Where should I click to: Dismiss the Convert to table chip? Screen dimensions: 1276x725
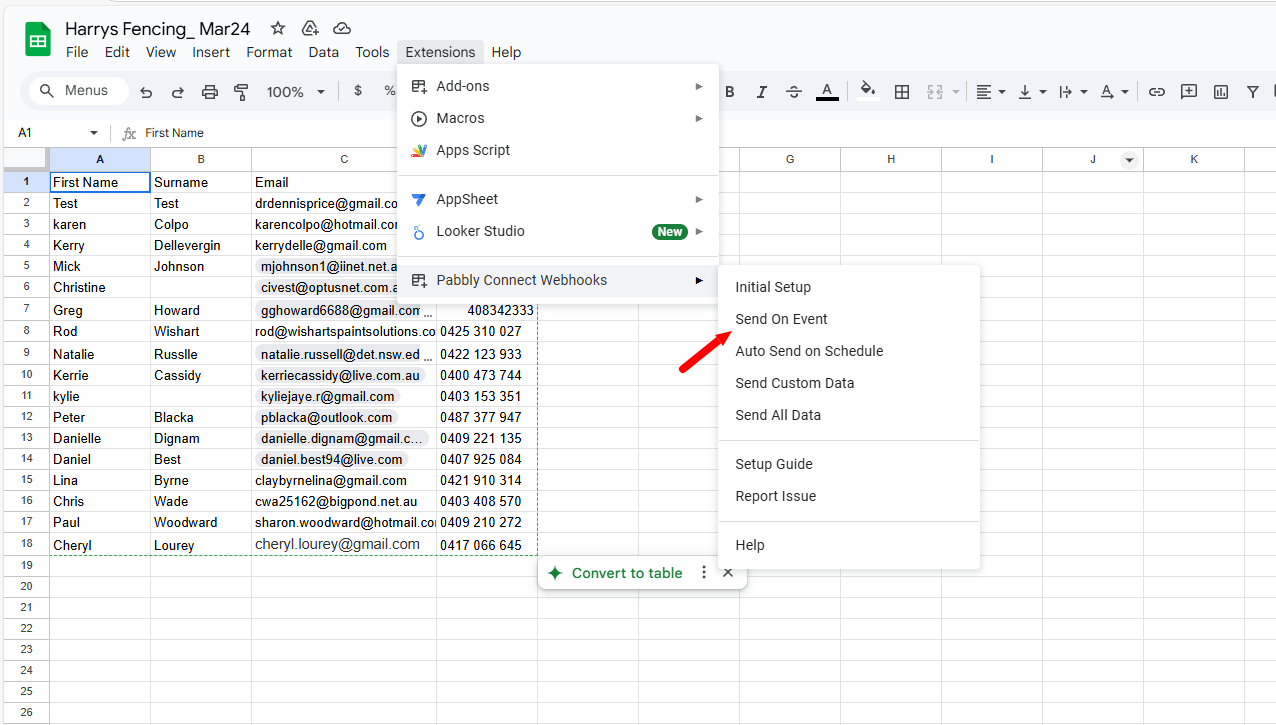coord(728,573)
